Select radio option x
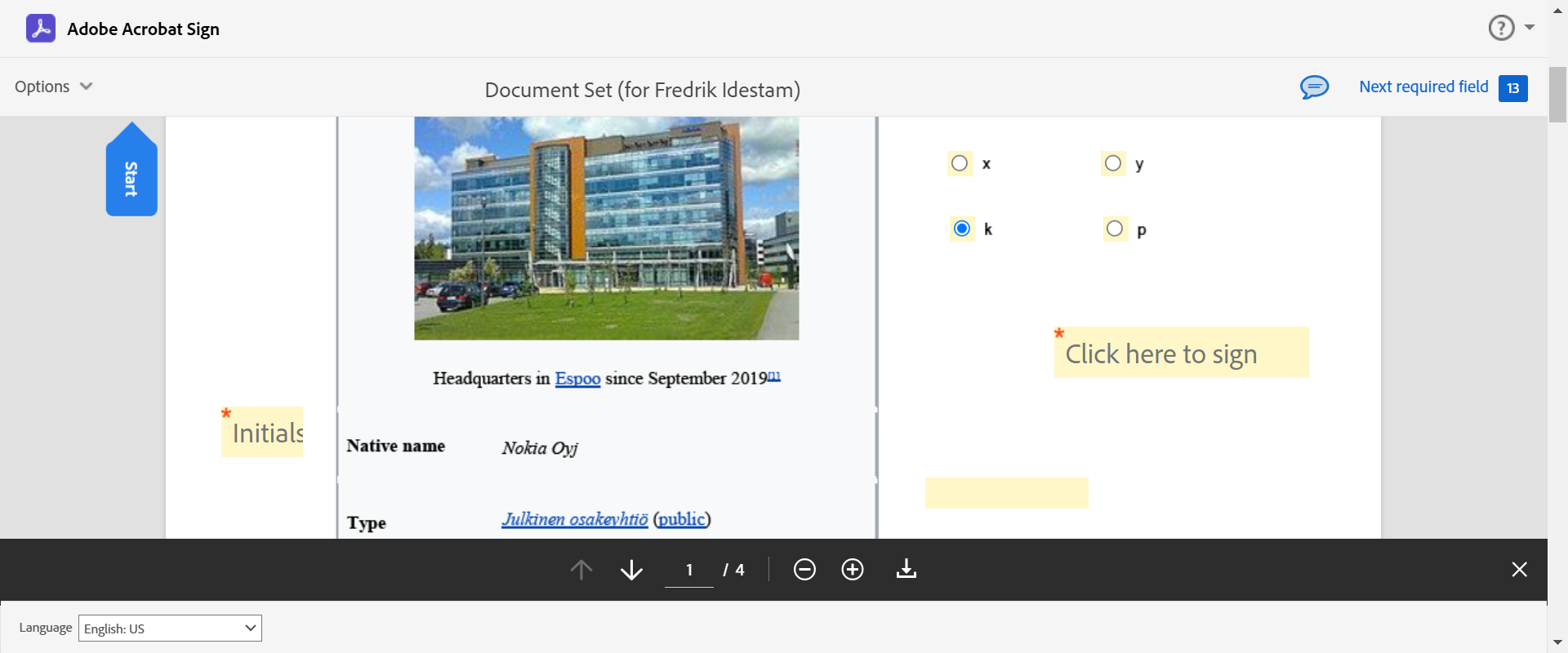 point(960,163)
